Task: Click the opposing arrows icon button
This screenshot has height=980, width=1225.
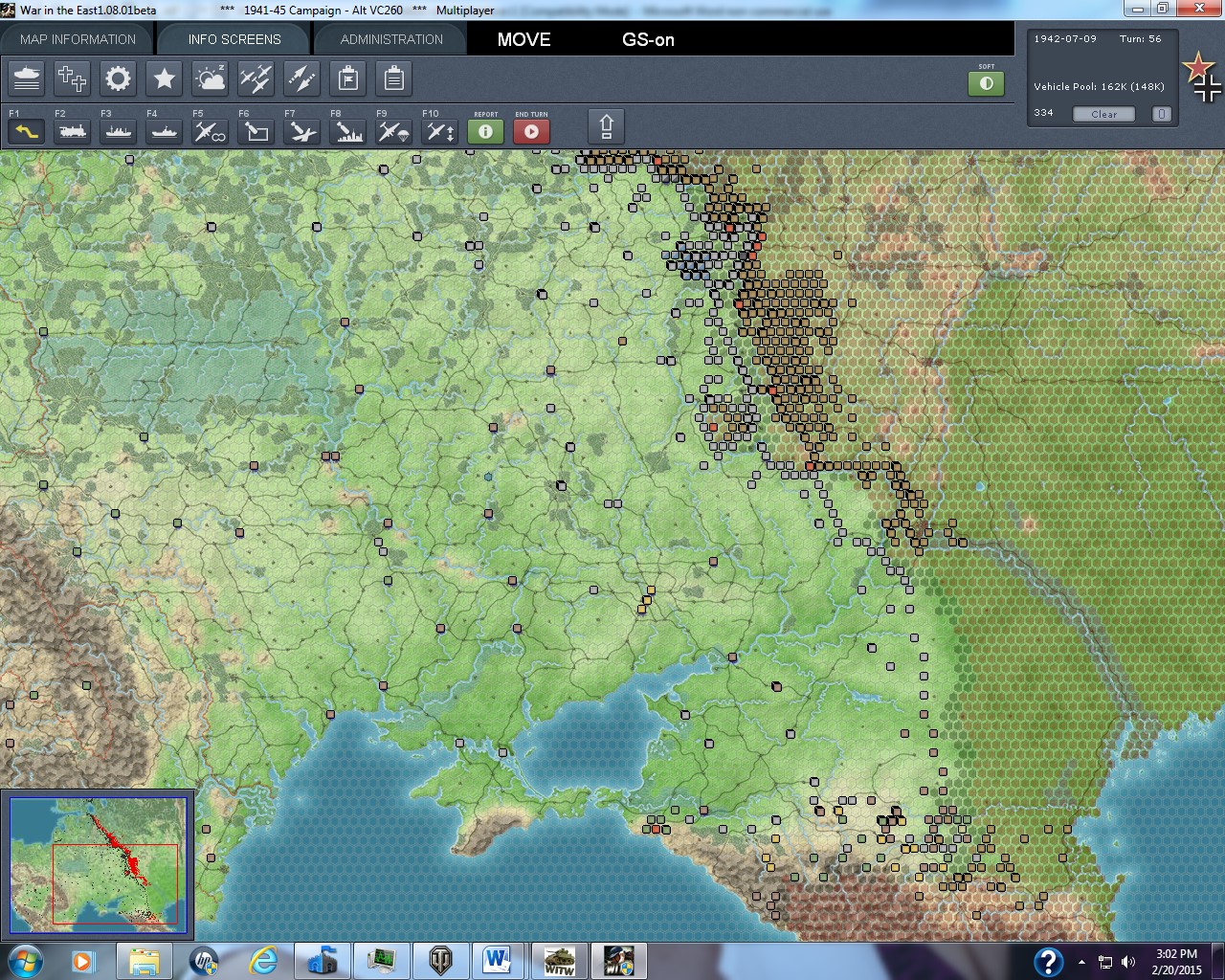Action: [302, 78]
